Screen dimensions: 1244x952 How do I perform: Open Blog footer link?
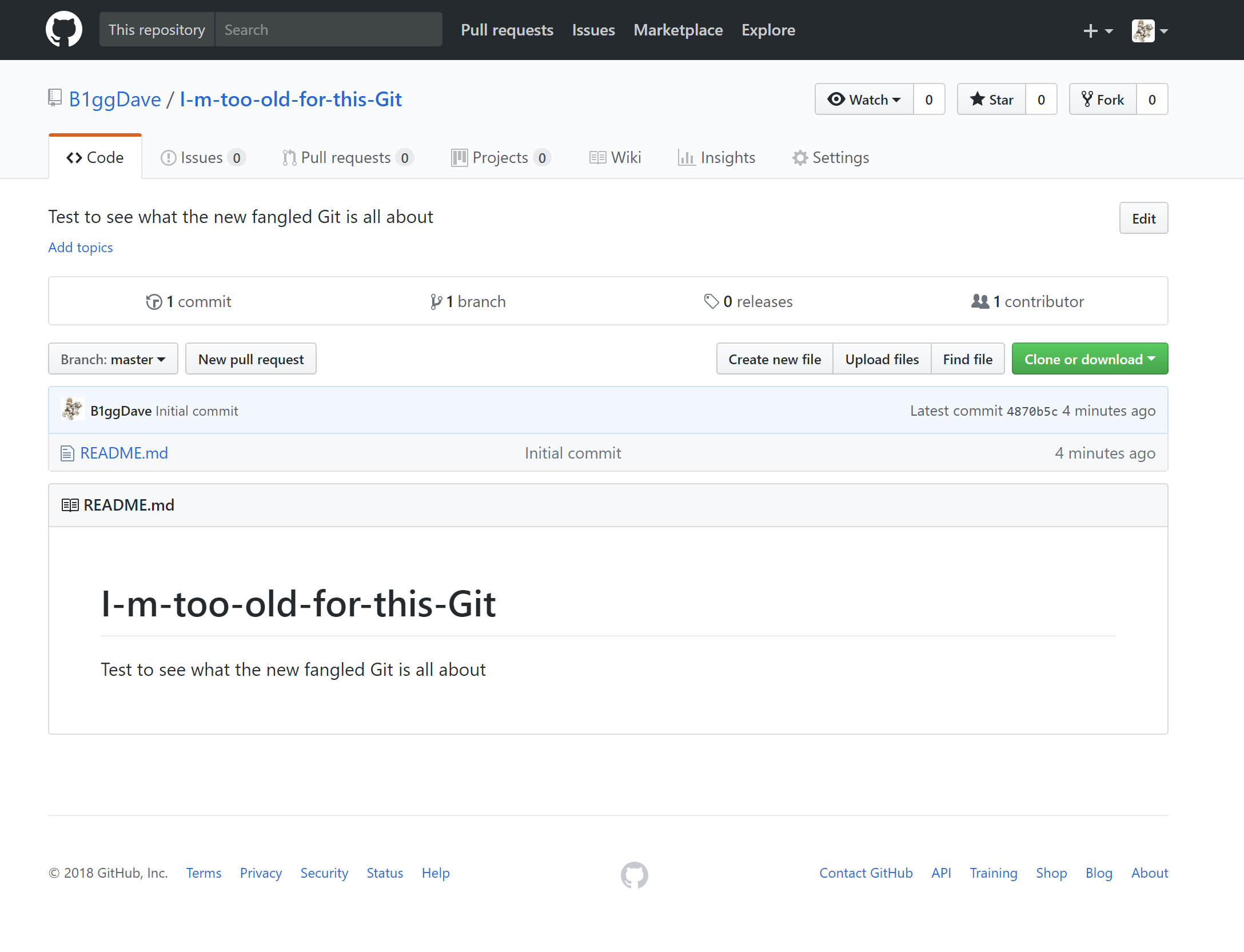[1099, 873]
